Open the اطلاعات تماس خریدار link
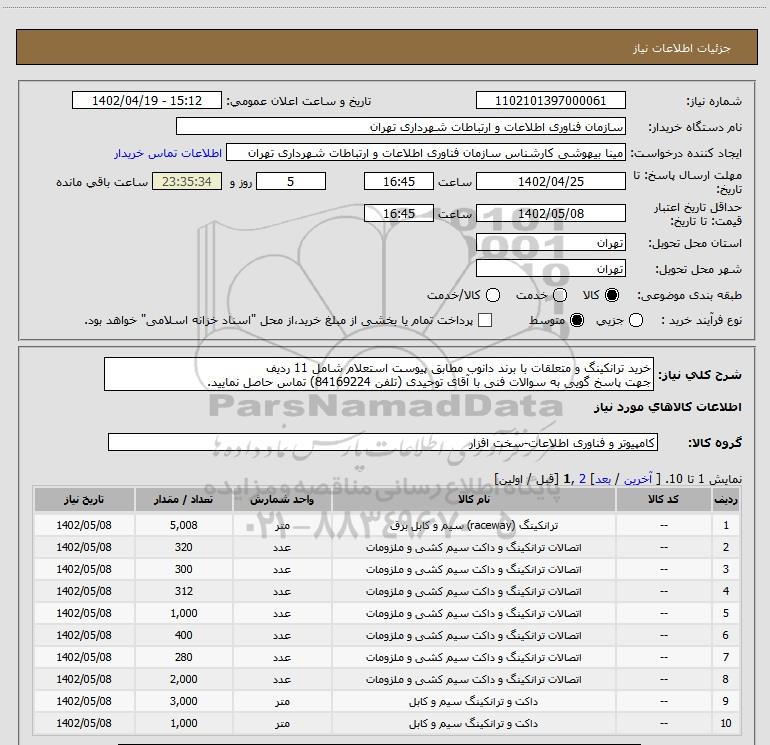Screen dimensions: 770x745 tap(168, 153)
